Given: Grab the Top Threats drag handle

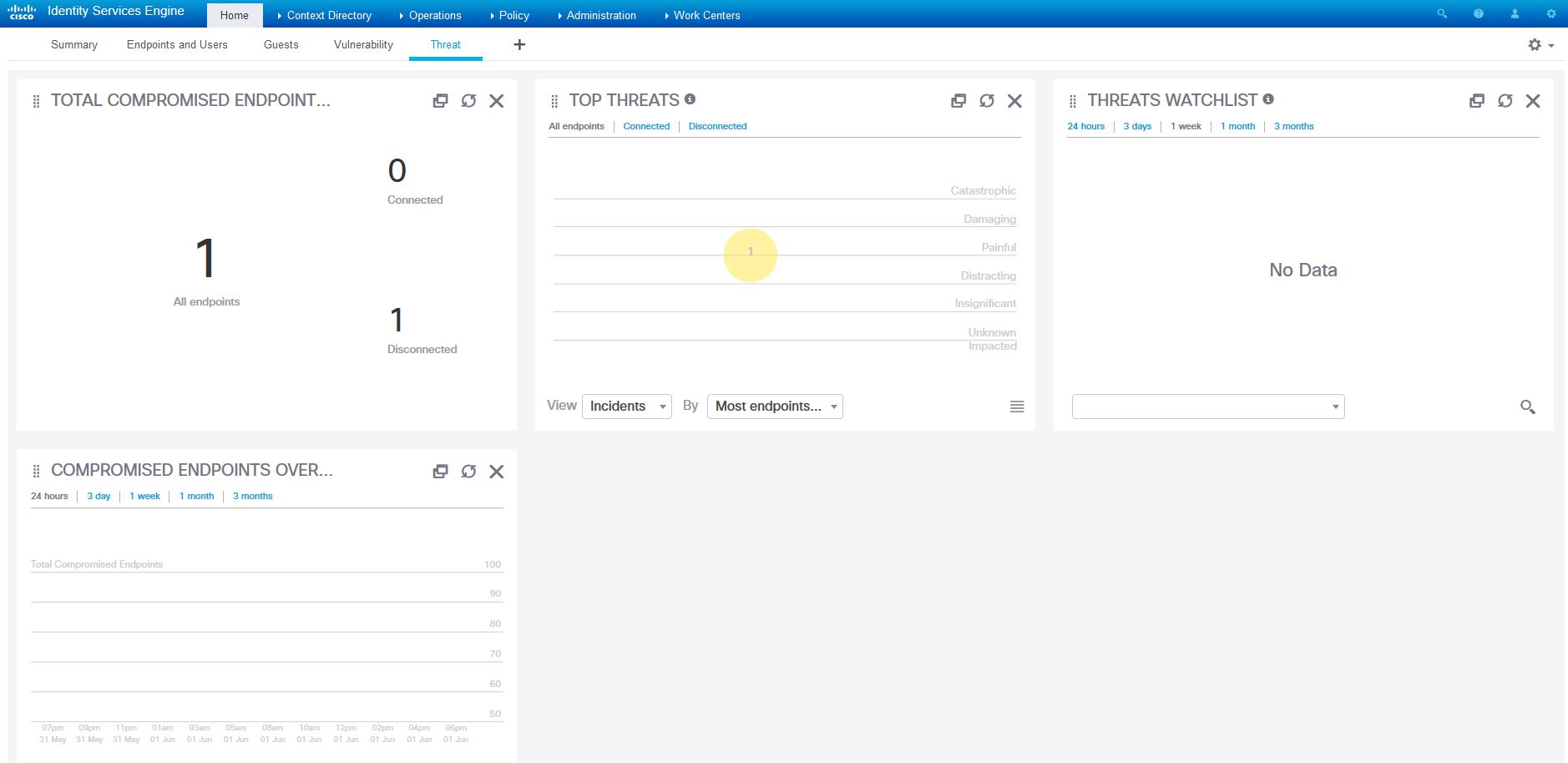Looking at the screenshot, I should pyautogui.click(x=554, y=102).
